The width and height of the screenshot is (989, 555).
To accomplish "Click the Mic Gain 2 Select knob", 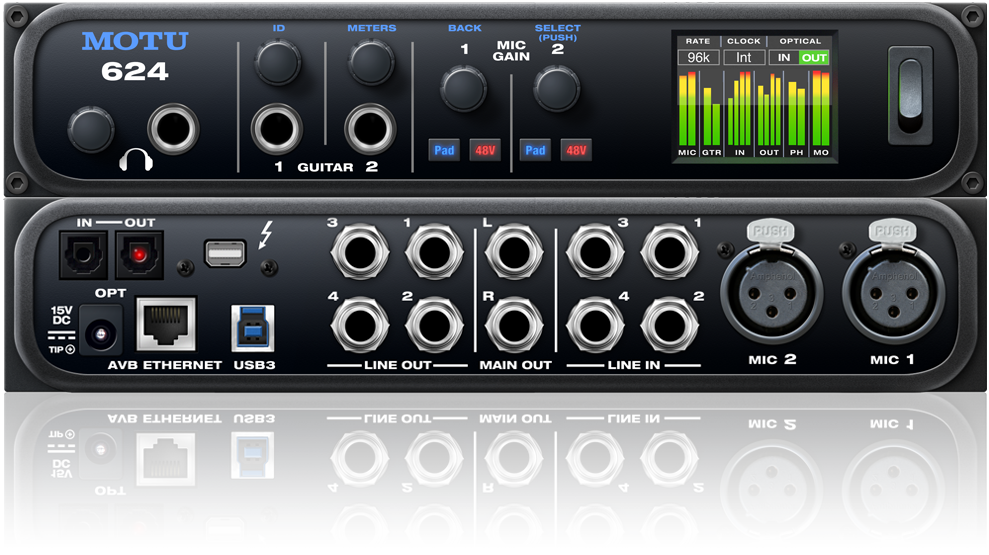I will (x=557, y=89).
